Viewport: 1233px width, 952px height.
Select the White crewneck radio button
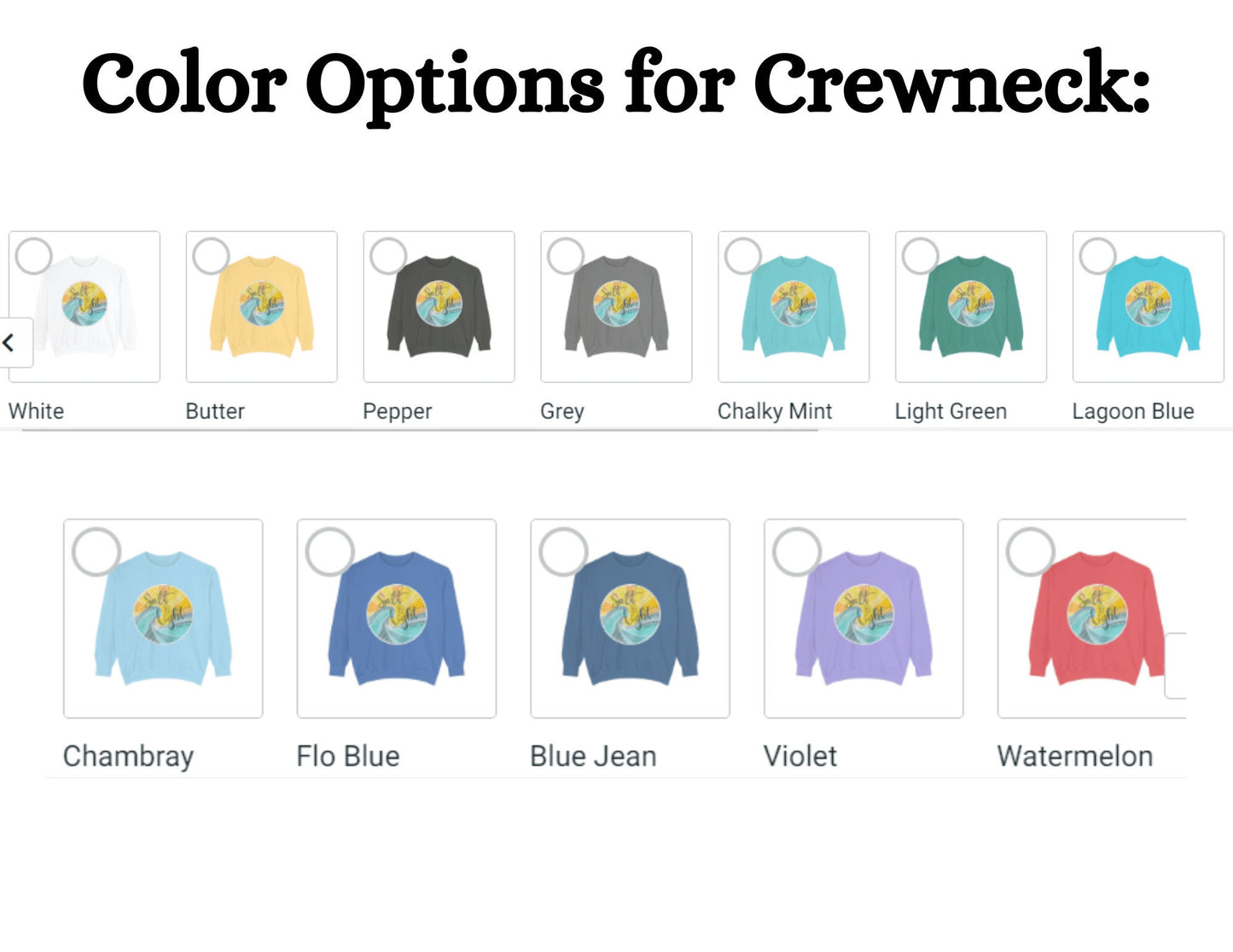34,256
